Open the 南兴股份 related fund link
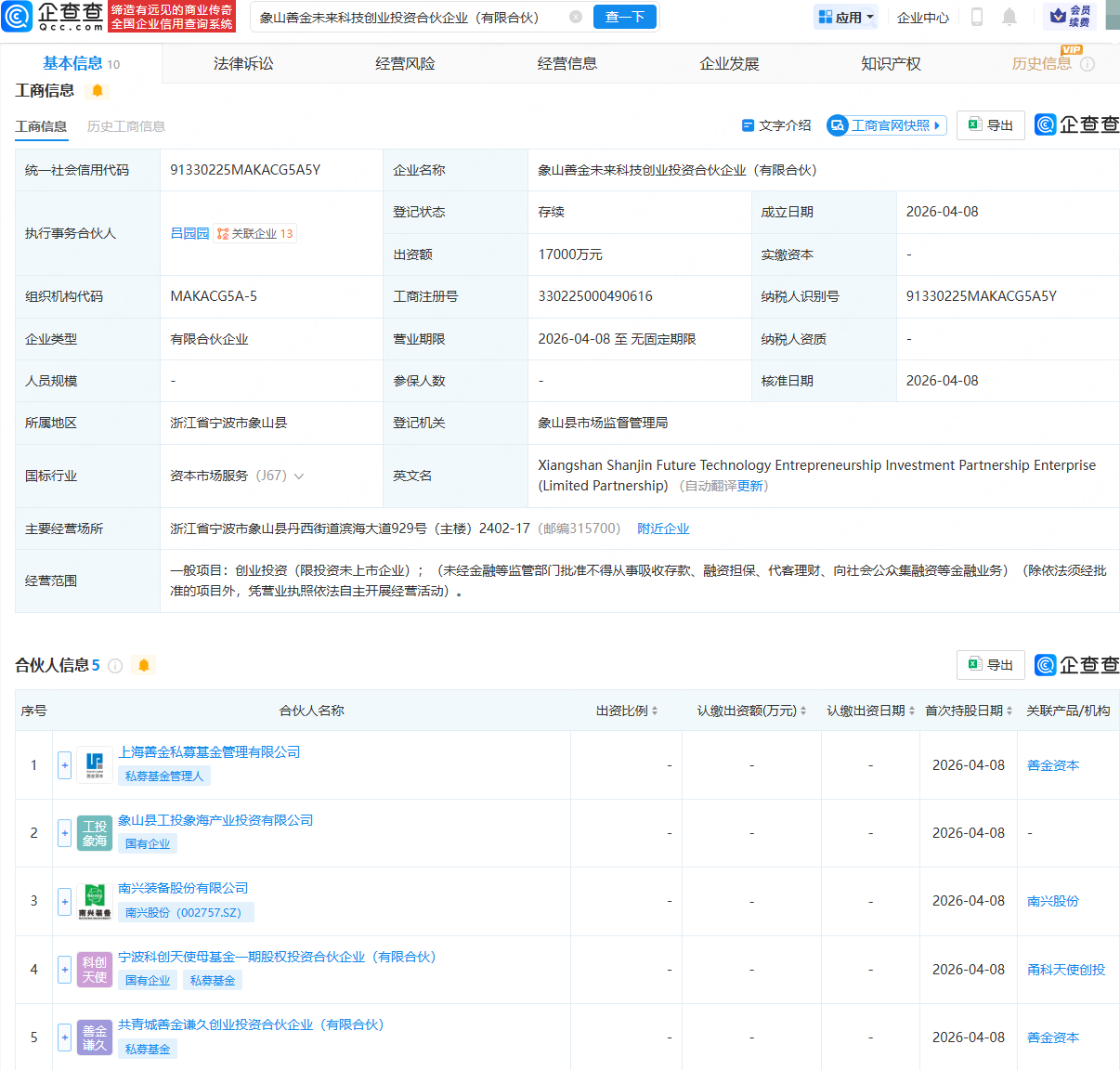 pos(1052,900)
